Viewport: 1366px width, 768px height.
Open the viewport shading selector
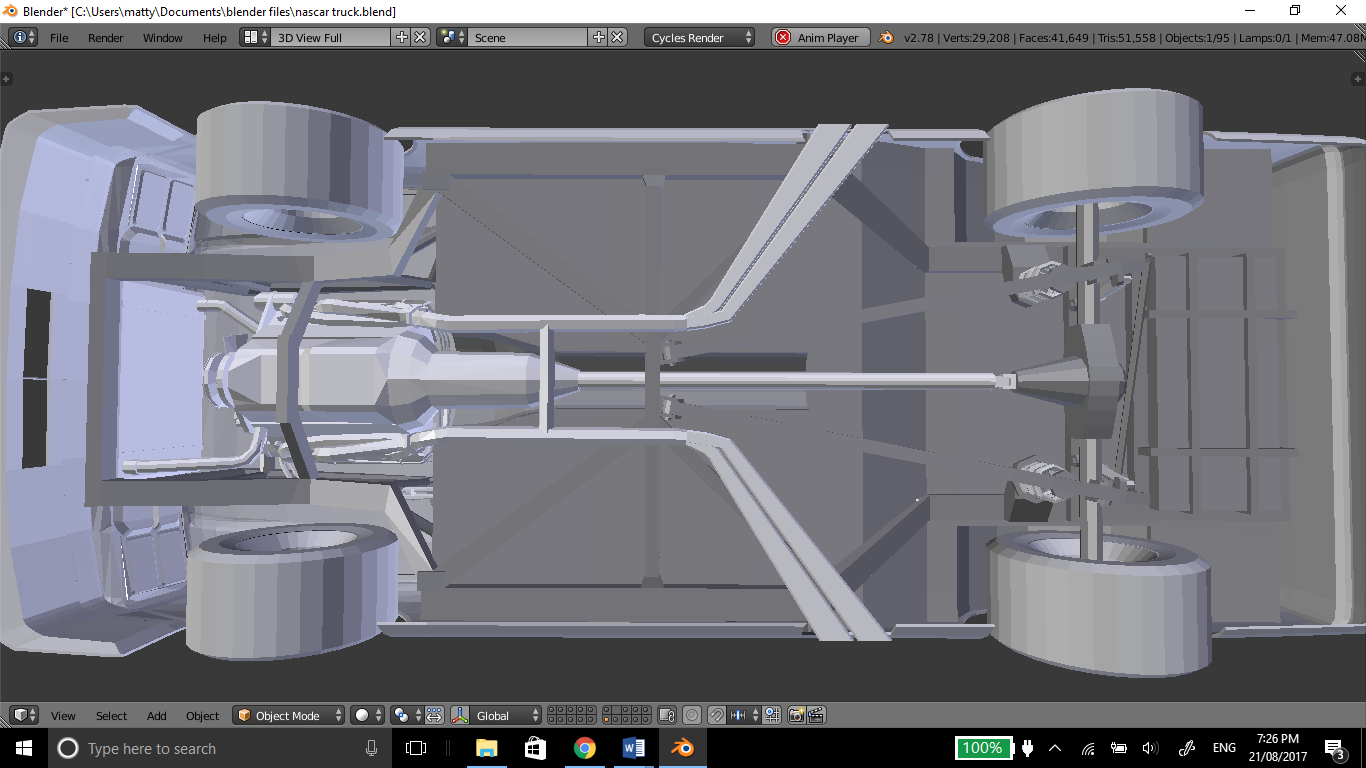pyautogui.click(x=367, y=715)
